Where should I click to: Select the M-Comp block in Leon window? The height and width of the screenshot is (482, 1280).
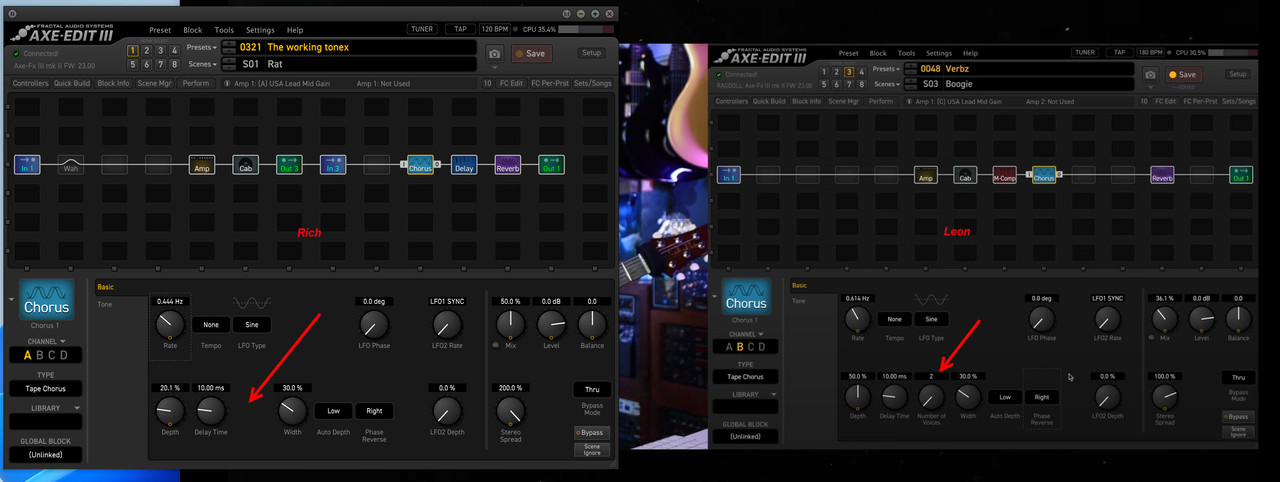(1005, 176)
